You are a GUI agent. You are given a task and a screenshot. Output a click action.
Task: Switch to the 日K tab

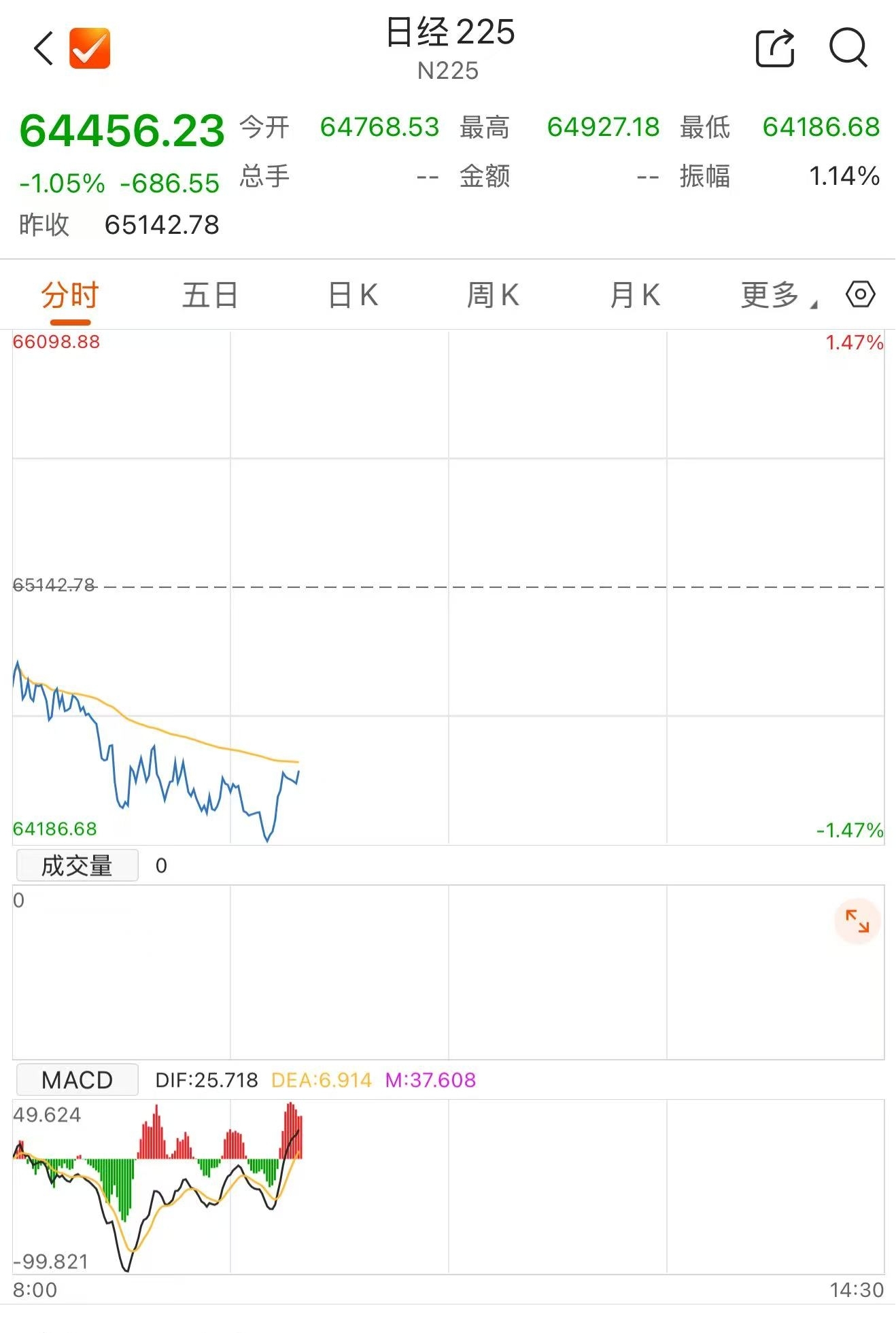pos(353,296)
